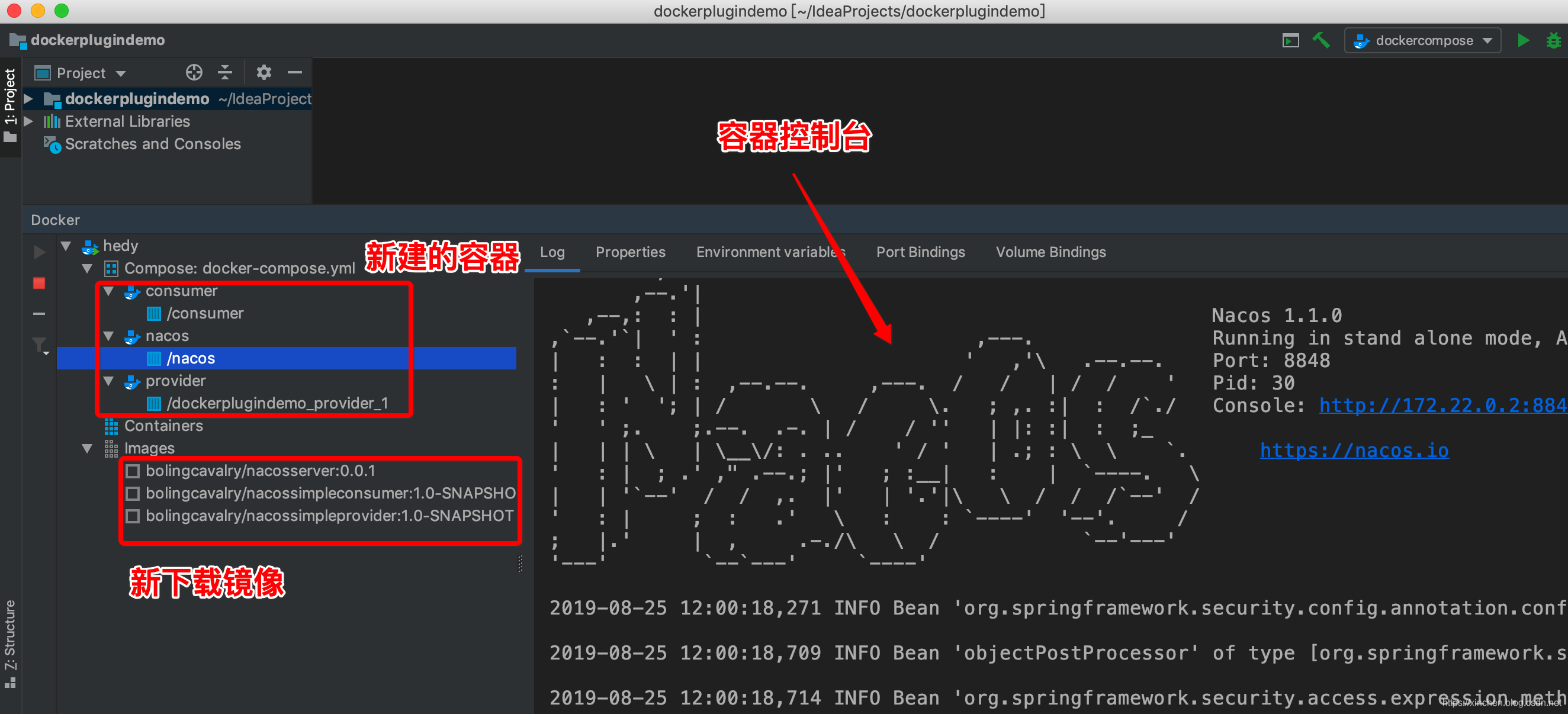Open the Port Bindings tab
This screenshot has height=714, width=1568.
pos(920,252)
